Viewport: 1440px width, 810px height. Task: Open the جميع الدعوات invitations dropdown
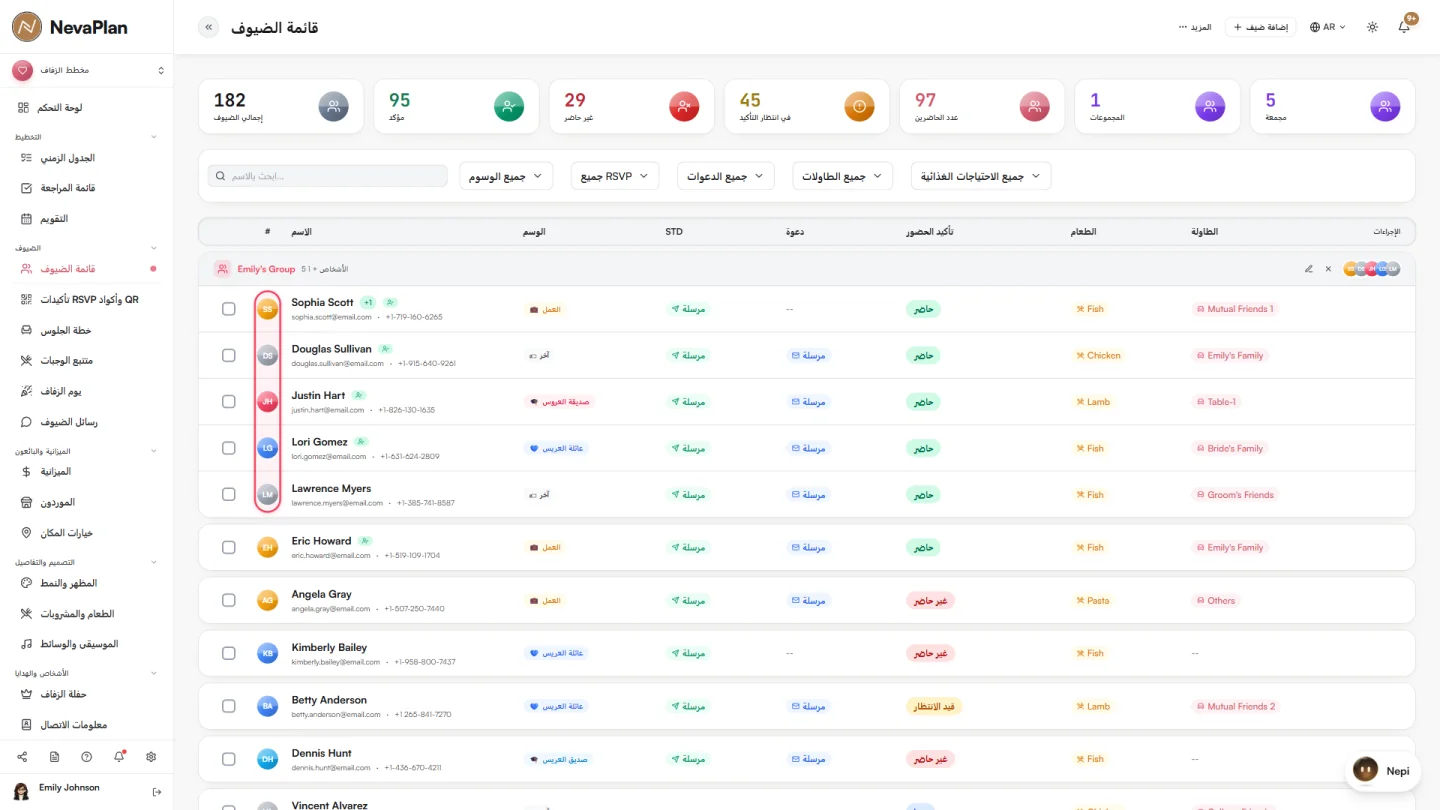(x=725, y=176)
